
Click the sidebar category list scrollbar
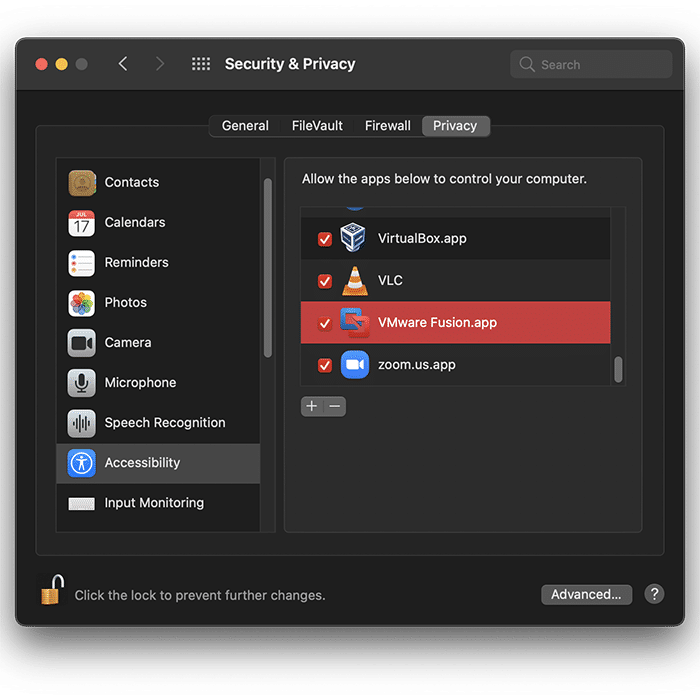268,268
